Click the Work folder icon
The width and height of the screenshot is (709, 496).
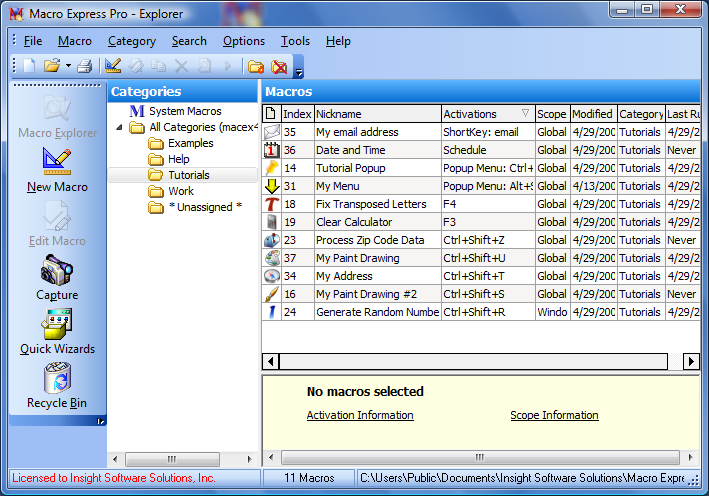click(x=156, y=192)
